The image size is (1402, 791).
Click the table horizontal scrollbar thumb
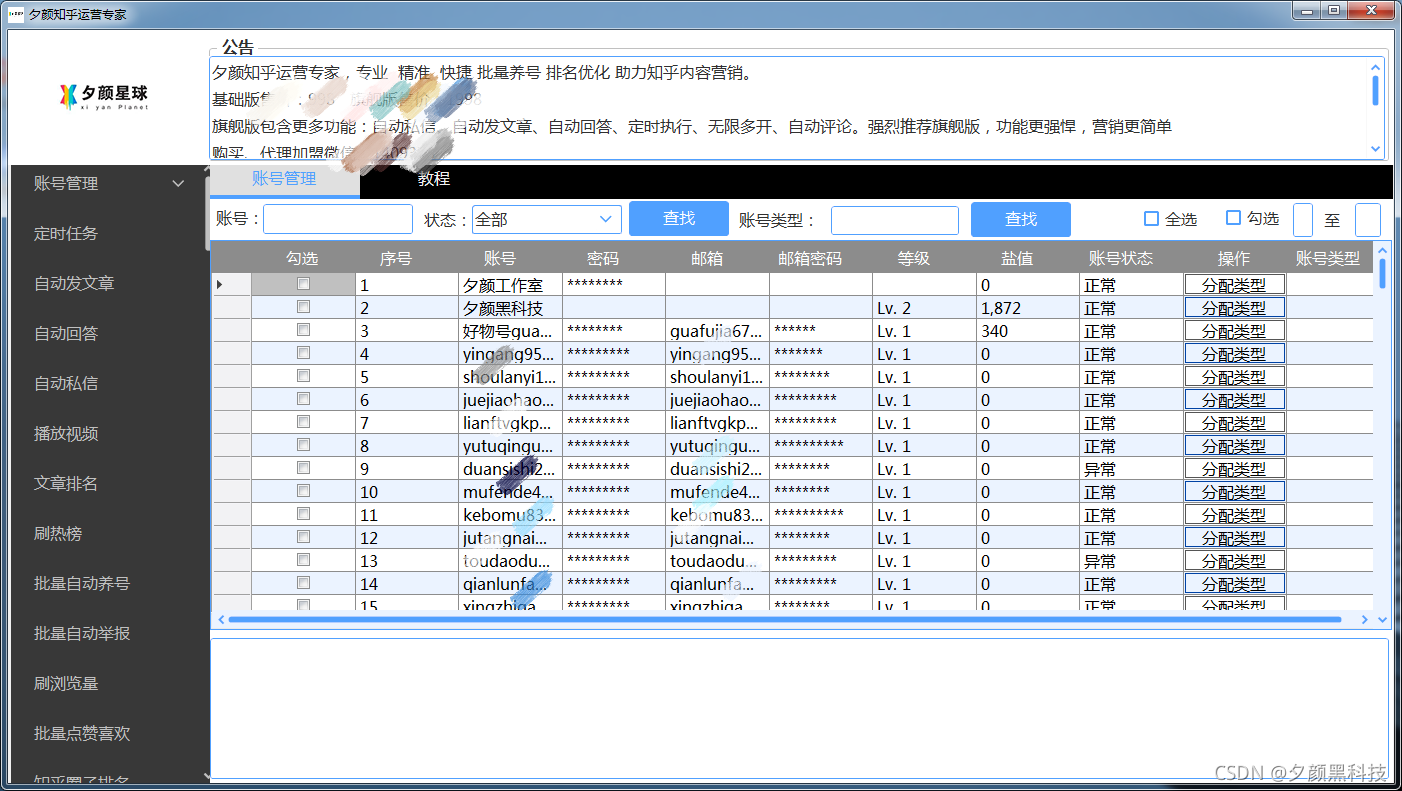coord(785,620)
